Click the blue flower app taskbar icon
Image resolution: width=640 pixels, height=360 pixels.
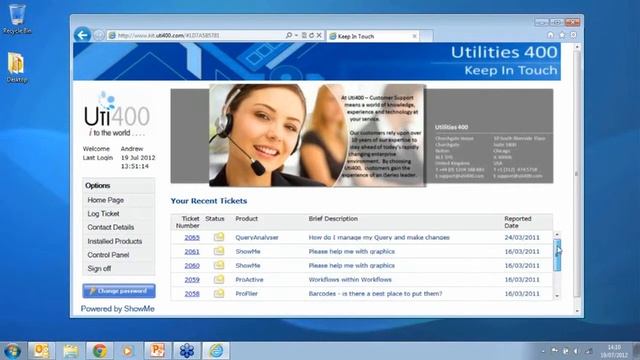187,351
